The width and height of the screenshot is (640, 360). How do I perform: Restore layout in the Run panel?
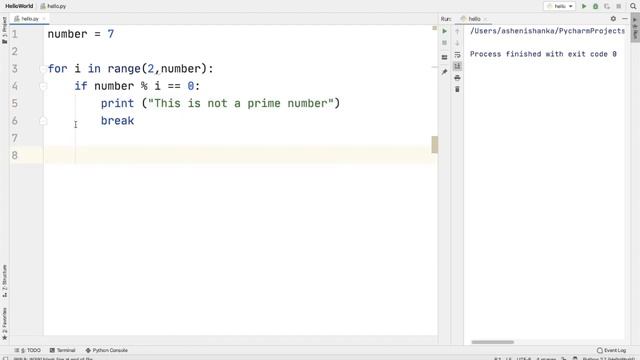444,58
